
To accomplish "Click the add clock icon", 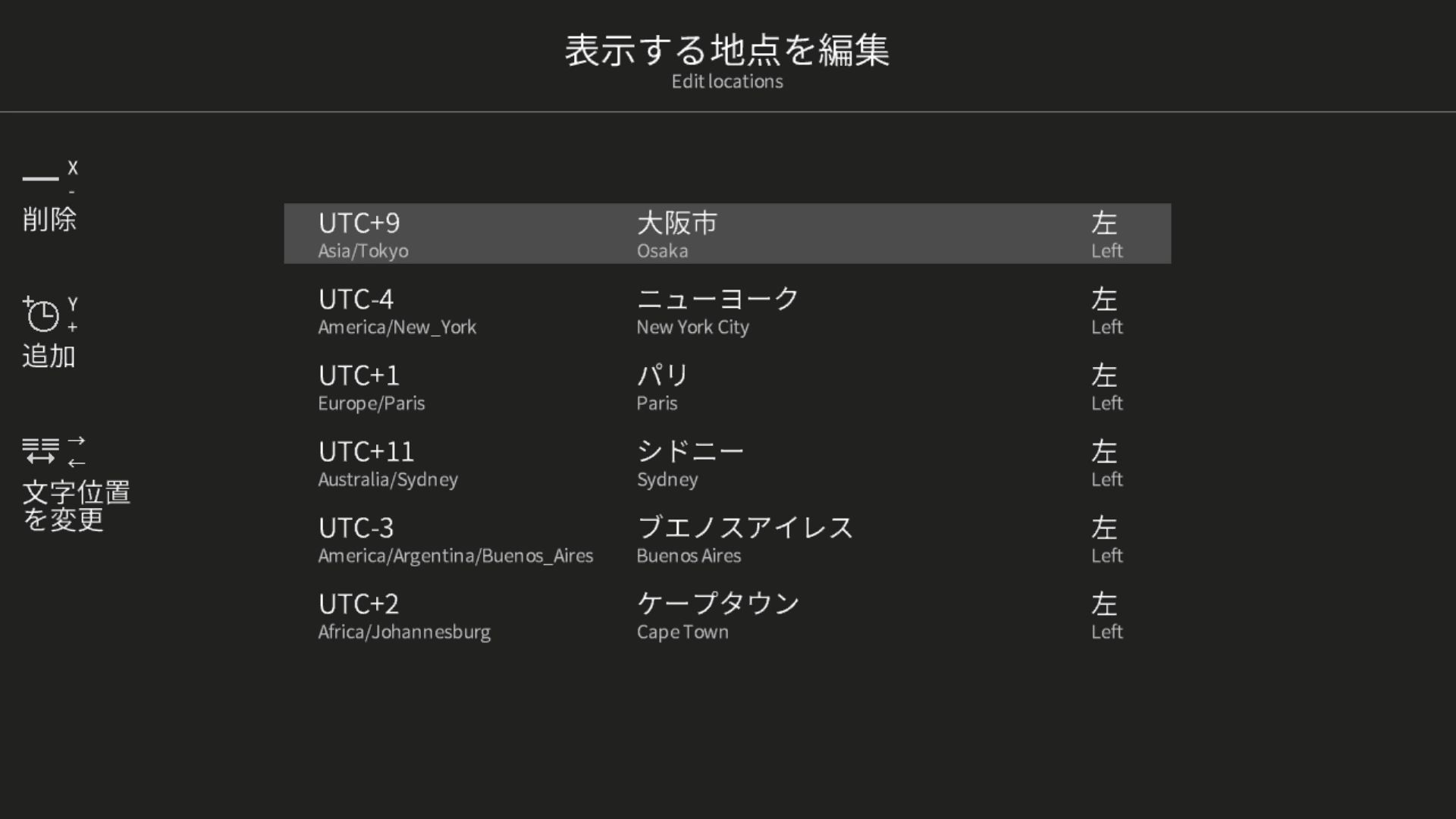I will click(x=41, y=314).
